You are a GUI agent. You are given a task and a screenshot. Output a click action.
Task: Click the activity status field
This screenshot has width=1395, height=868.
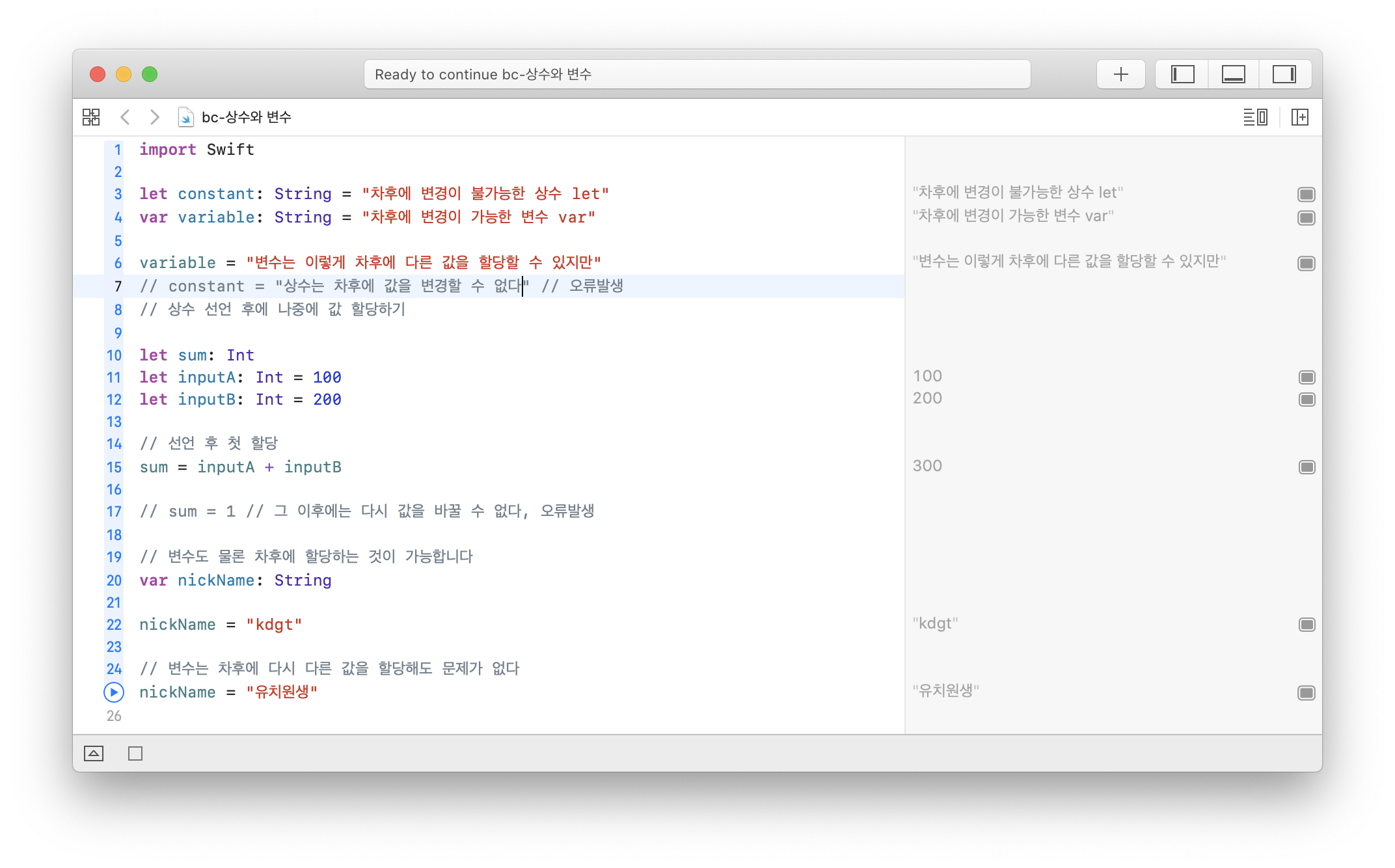[x=697, y=74]
